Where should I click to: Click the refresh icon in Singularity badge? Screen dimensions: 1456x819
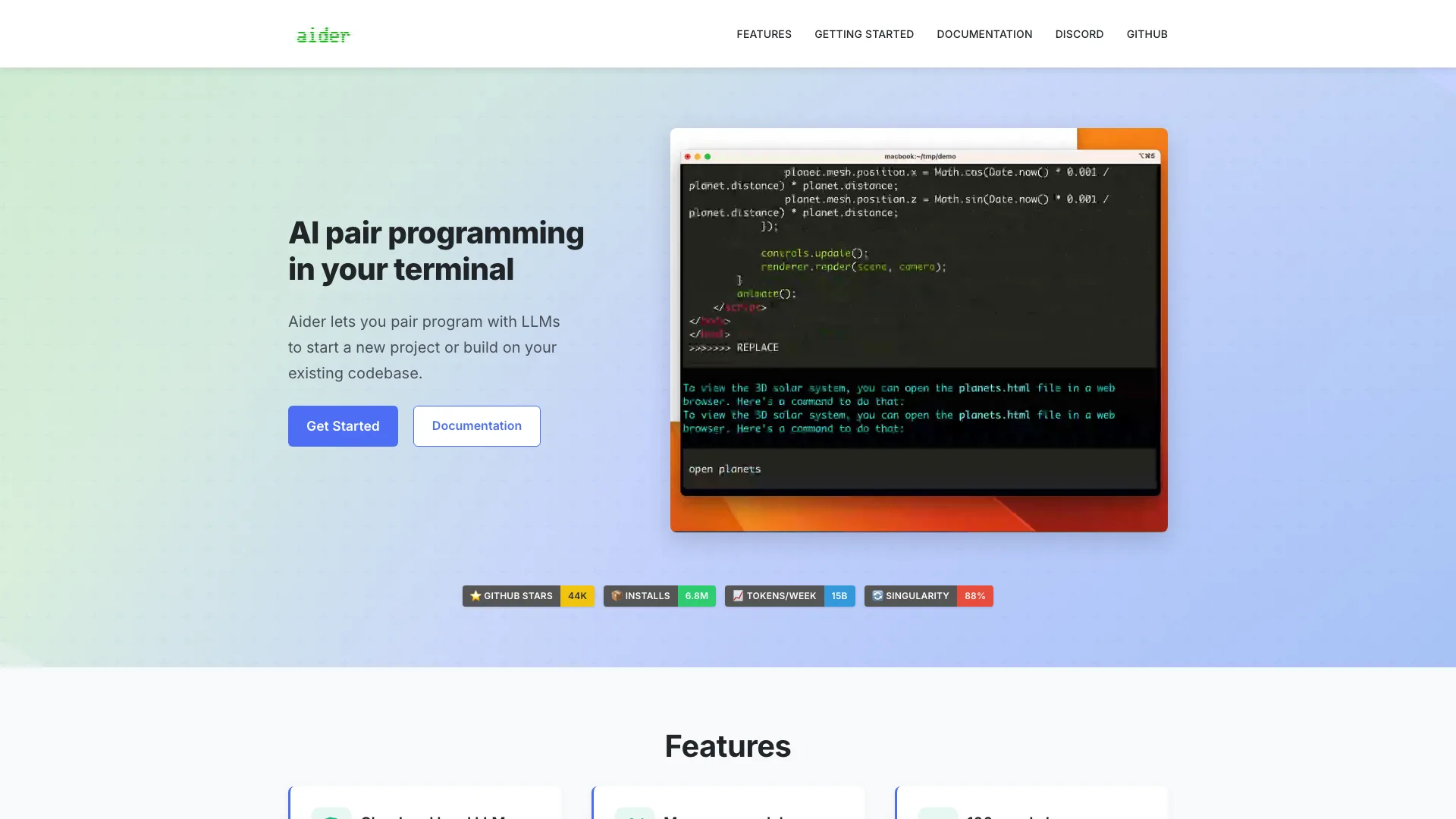coord(877,596)
